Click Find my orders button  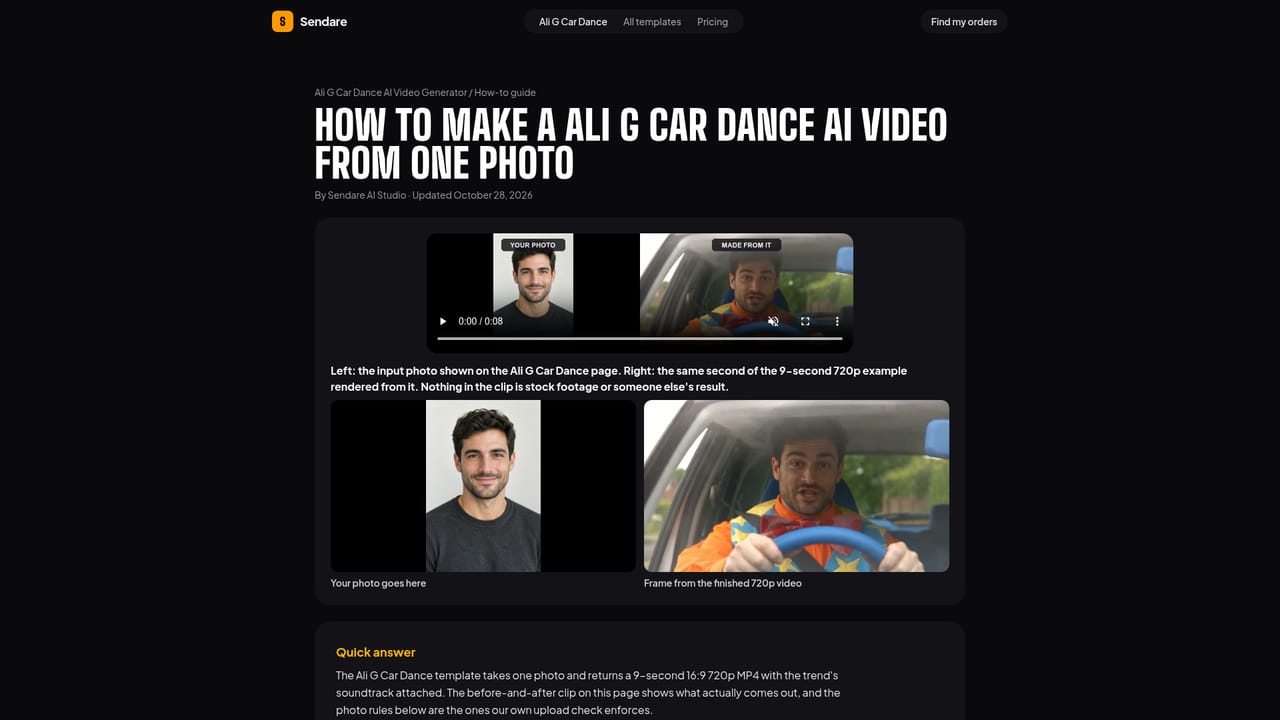[964, 22]
